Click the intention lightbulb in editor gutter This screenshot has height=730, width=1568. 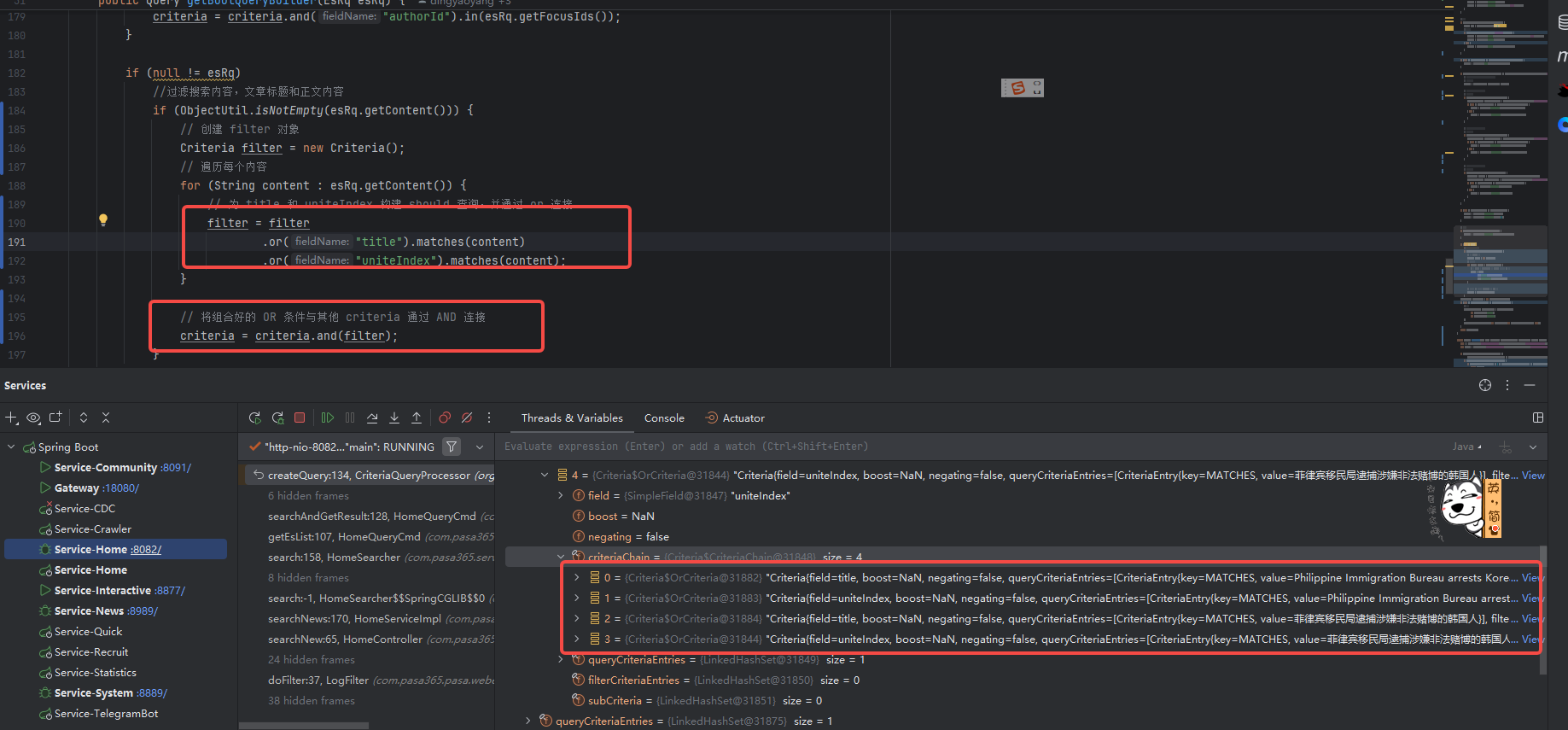[103, 220]
